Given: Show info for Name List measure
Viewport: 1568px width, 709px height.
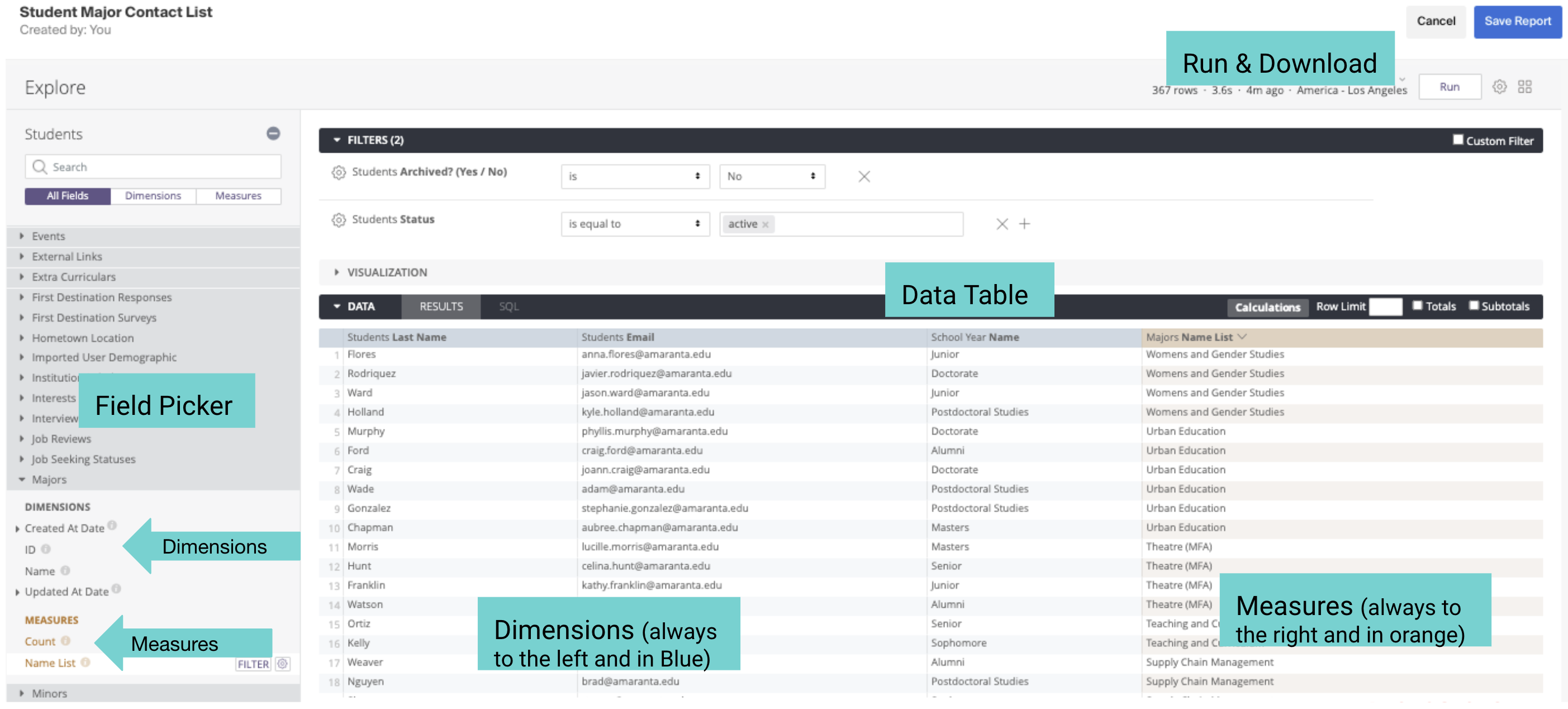Looking at the screenshot, I should coord(85,662).
